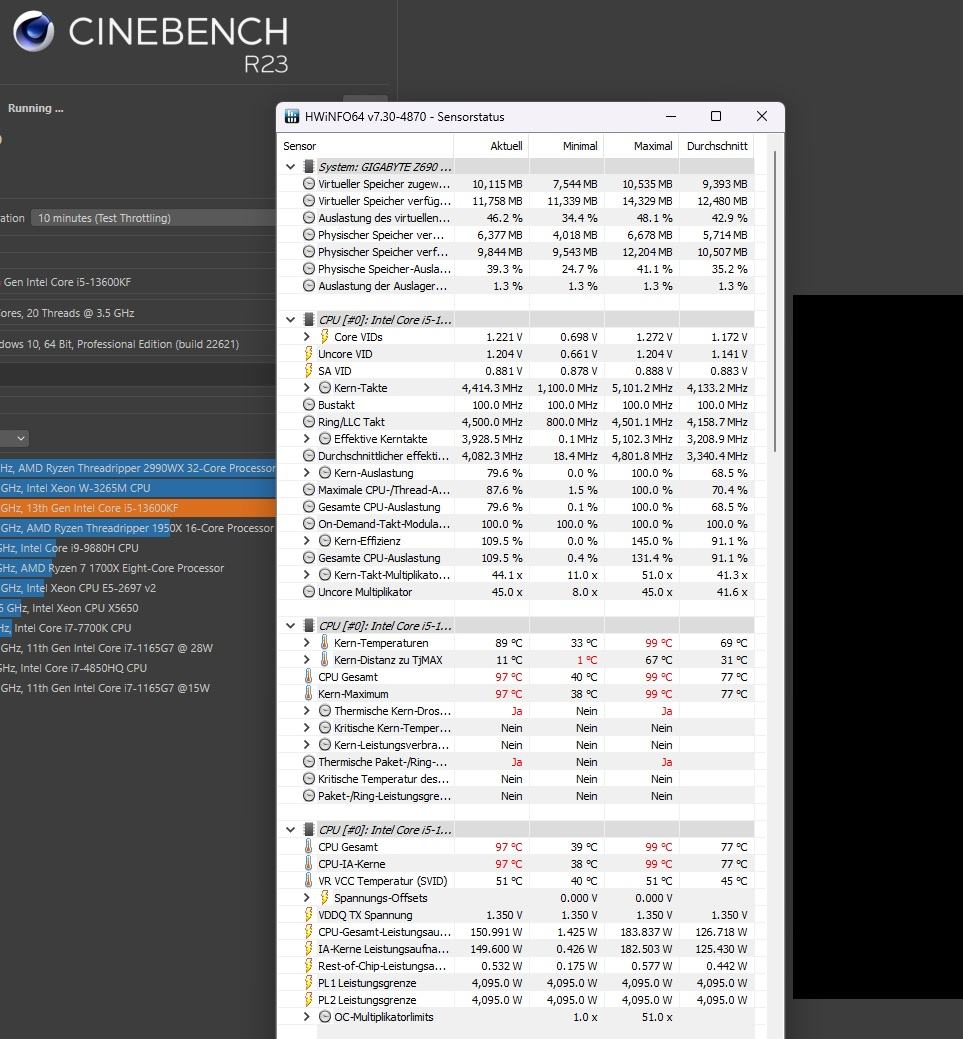
Task: Click the Sensor column header
Action: point(366,146)
